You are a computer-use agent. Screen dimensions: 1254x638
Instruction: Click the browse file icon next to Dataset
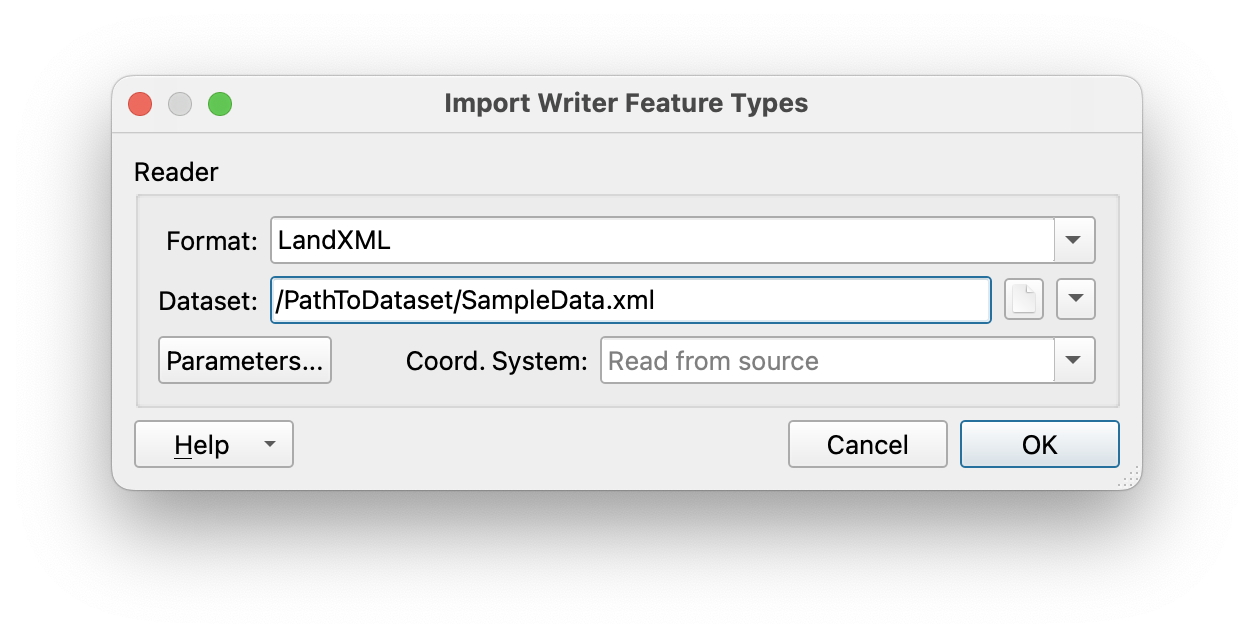1023,299
